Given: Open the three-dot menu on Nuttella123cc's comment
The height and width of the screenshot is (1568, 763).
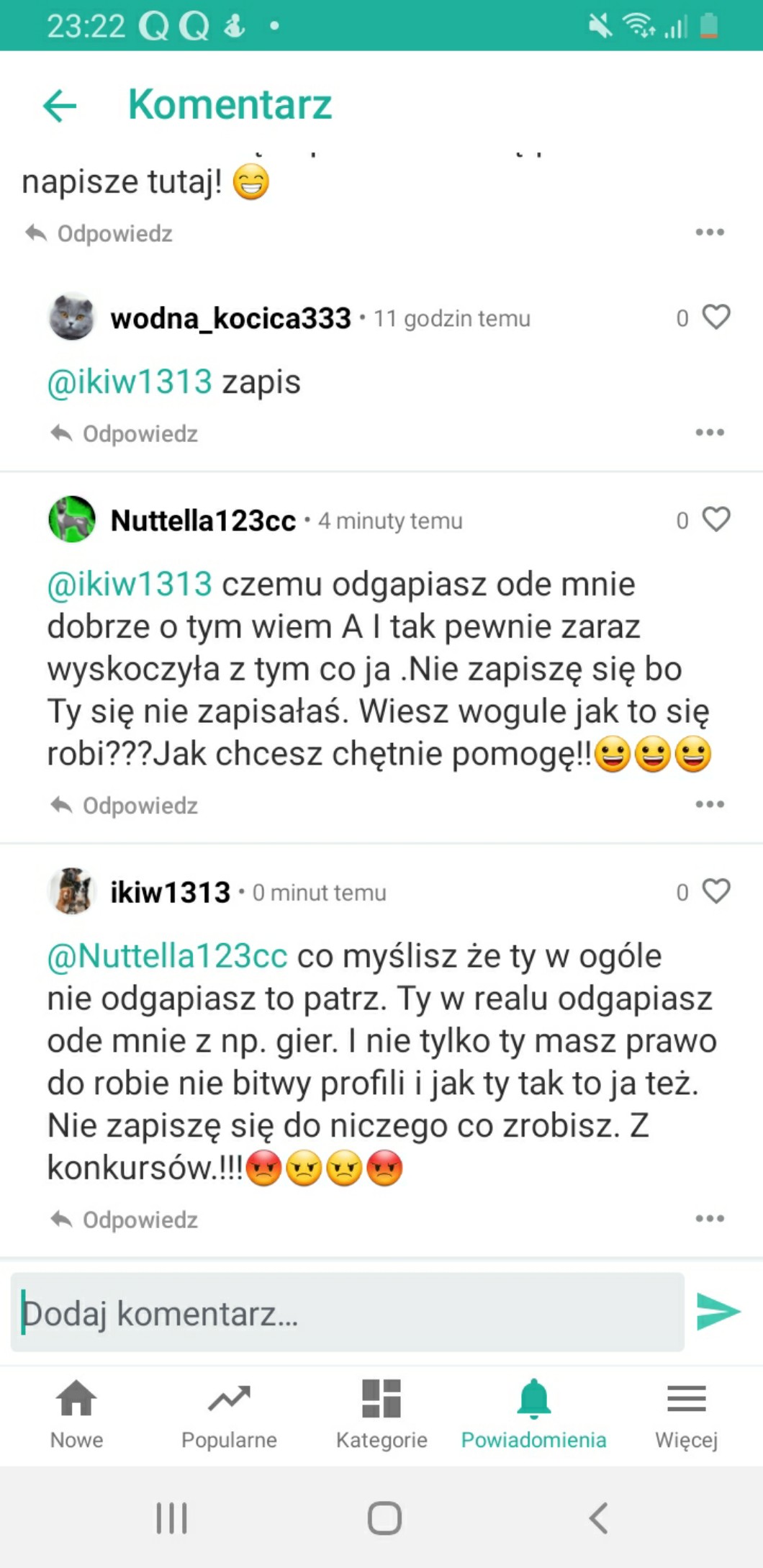Looking at the screenshot, I should tap(710, 804).
